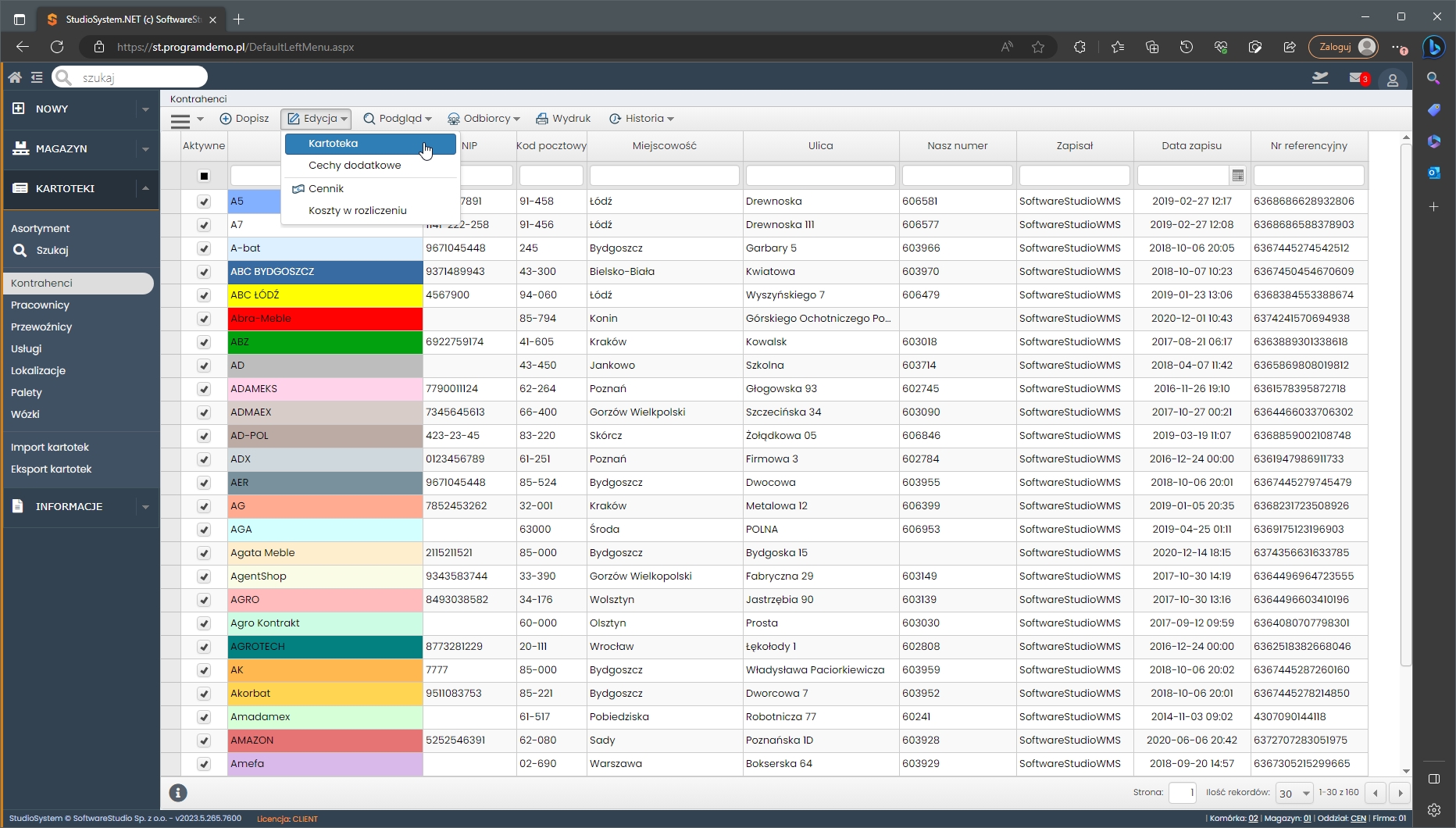This screenshot has width=1456, height=828.
Task: Click the Dopisz button
Action: tap(244, 119)
